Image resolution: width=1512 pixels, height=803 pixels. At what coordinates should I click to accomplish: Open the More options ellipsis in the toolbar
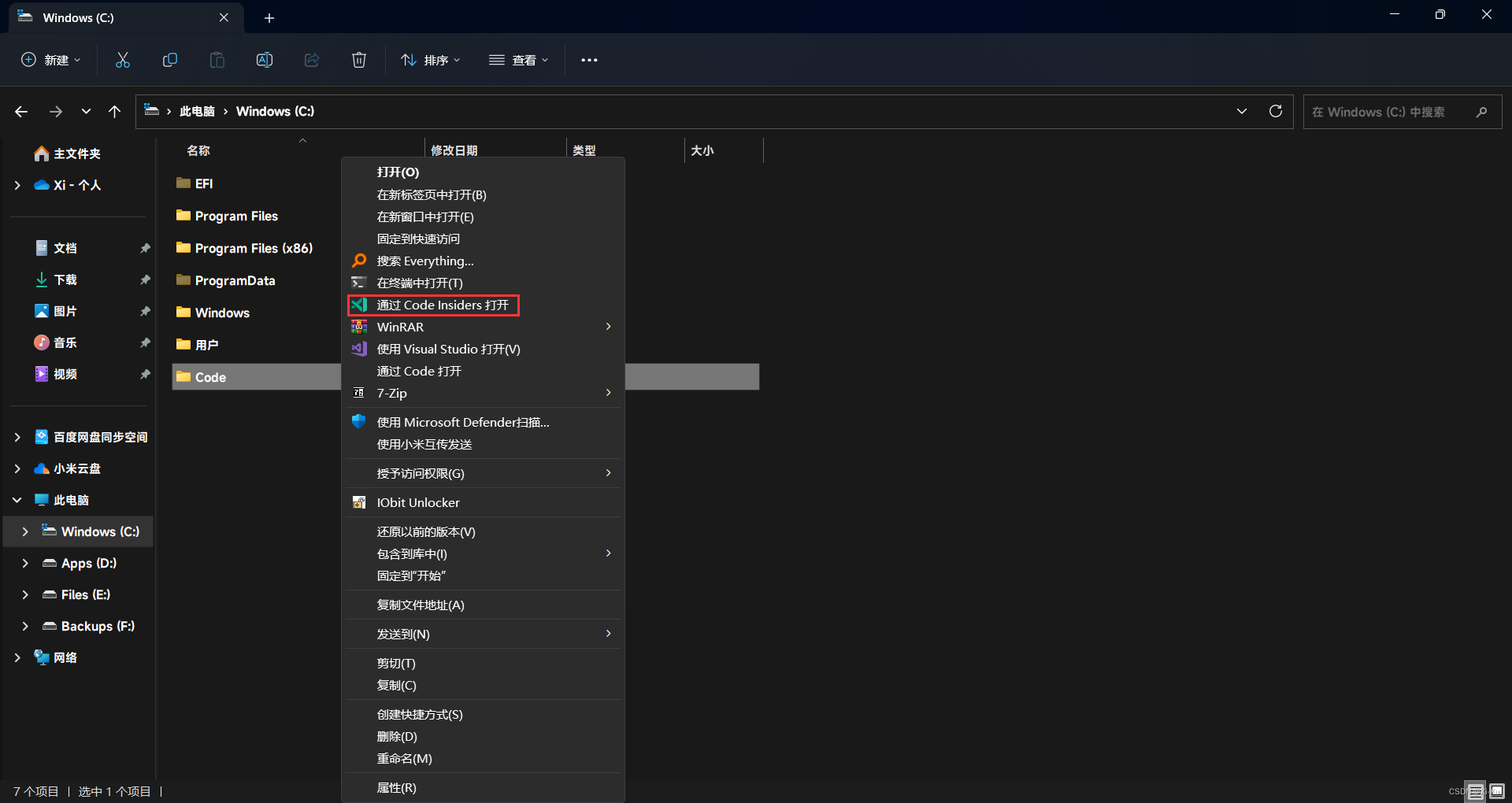[589, 60]
